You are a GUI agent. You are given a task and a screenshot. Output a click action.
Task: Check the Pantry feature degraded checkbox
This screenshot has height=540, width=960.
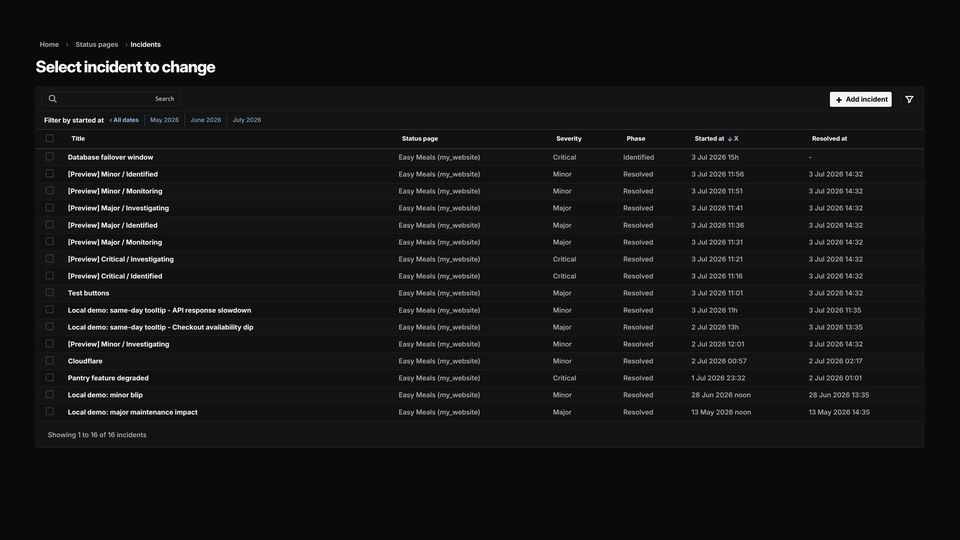50,378
